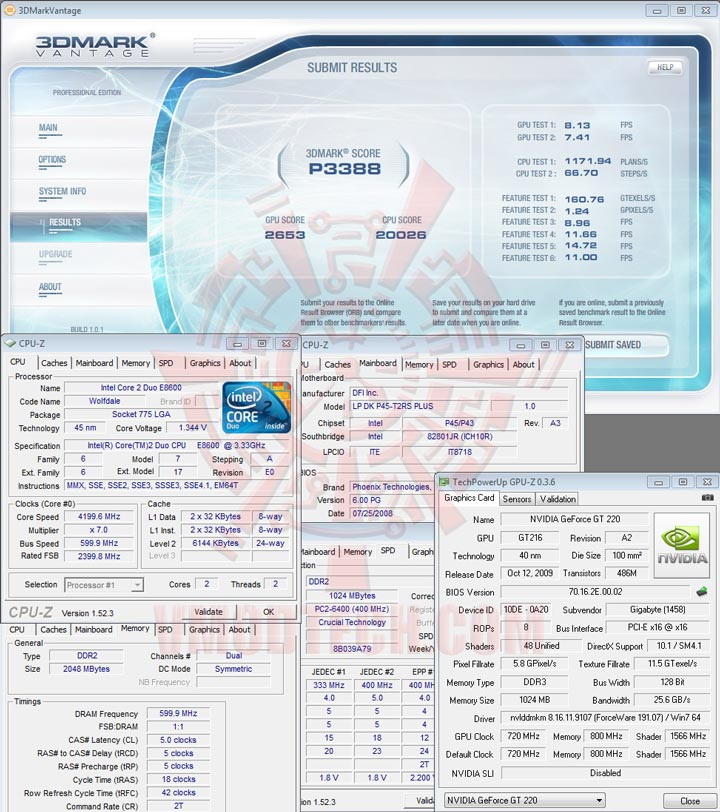This screenshot has height=812, width=720.
Task: Click the Multiplier value x 7.0
Action: (99, 530)
